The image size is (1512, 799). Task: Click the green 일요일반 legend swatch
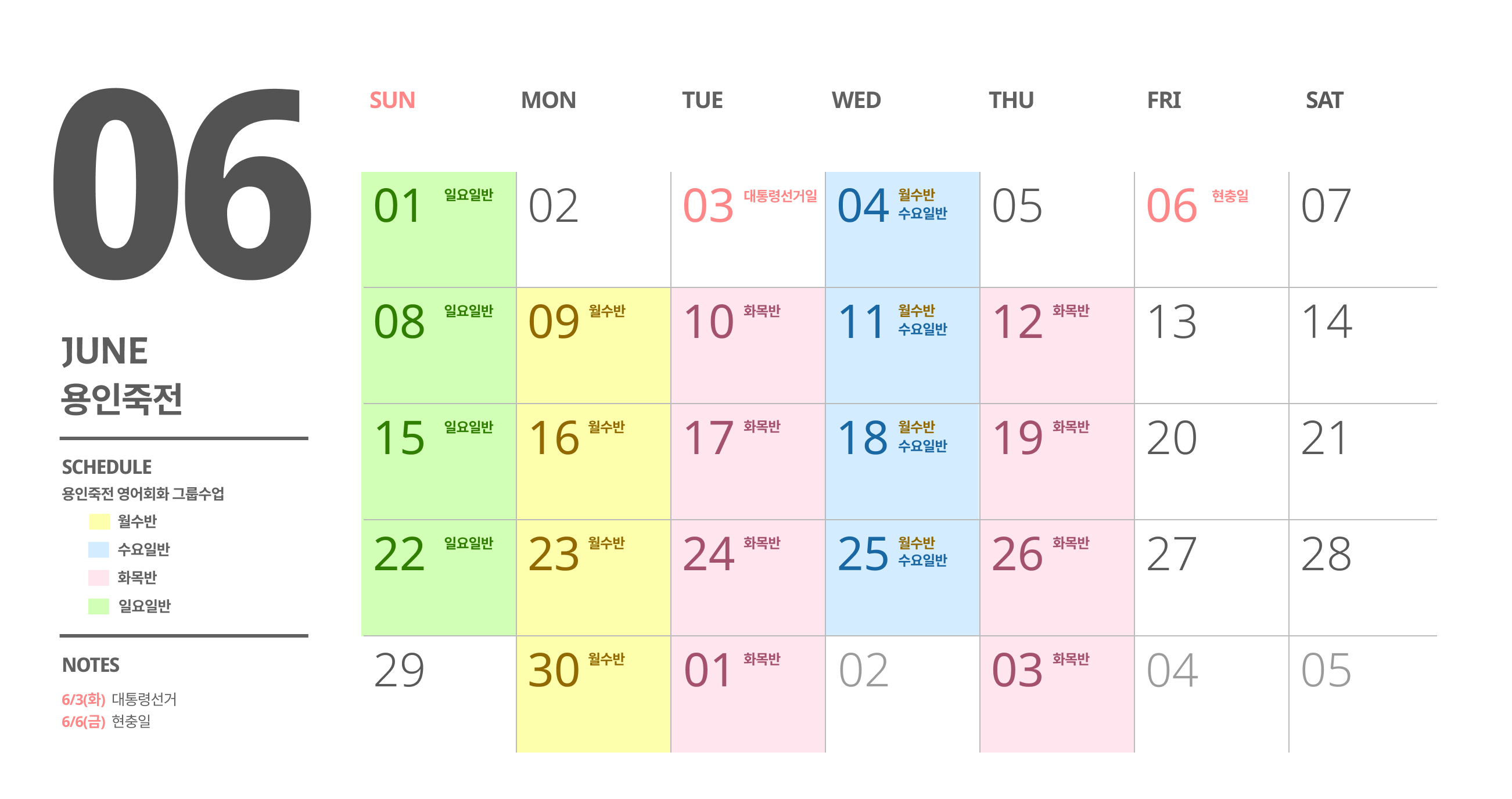99,606
